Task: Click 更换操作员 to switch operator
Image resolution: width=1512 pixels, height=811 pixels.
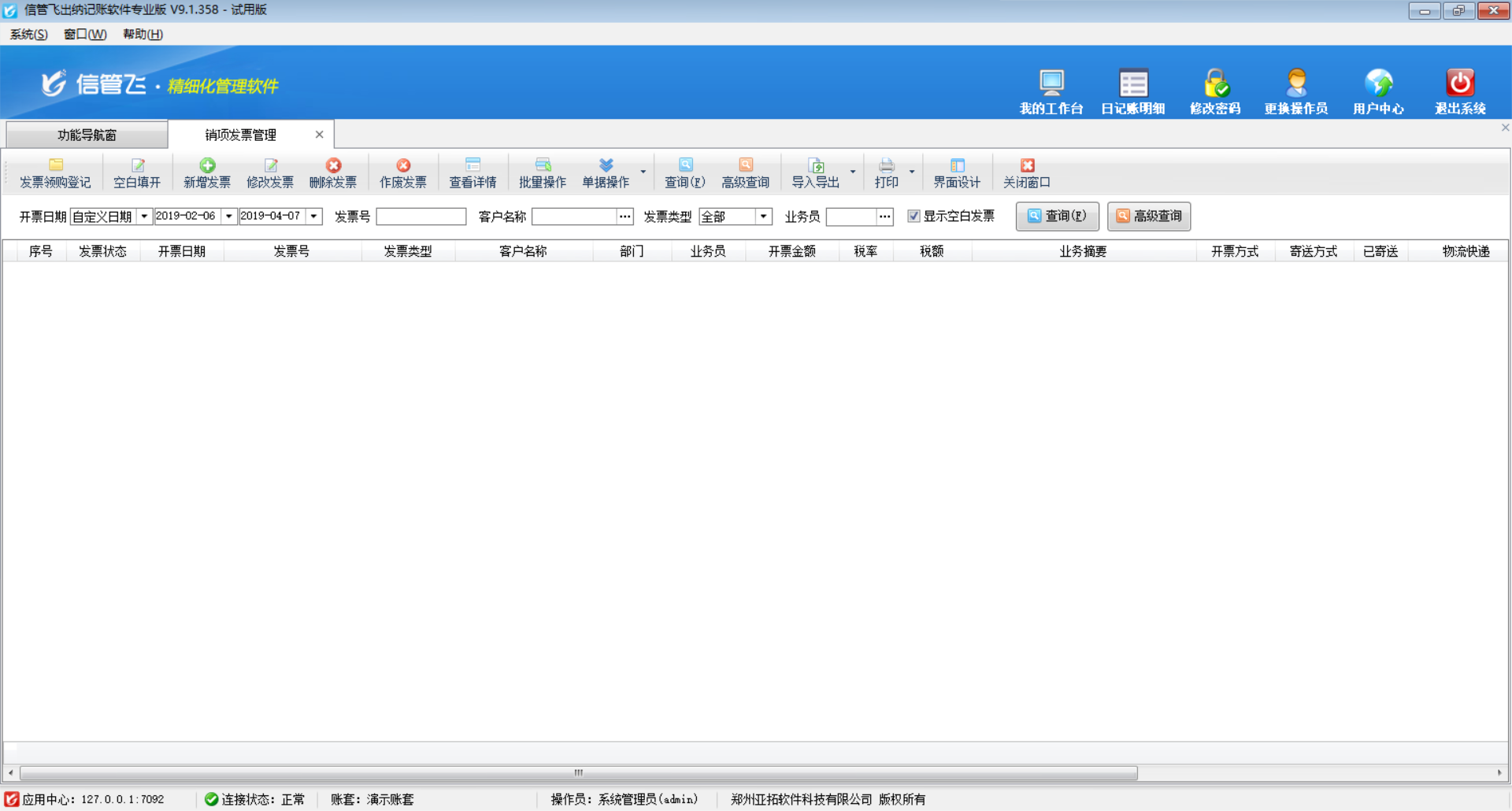Action: [x=1296, y=88]
